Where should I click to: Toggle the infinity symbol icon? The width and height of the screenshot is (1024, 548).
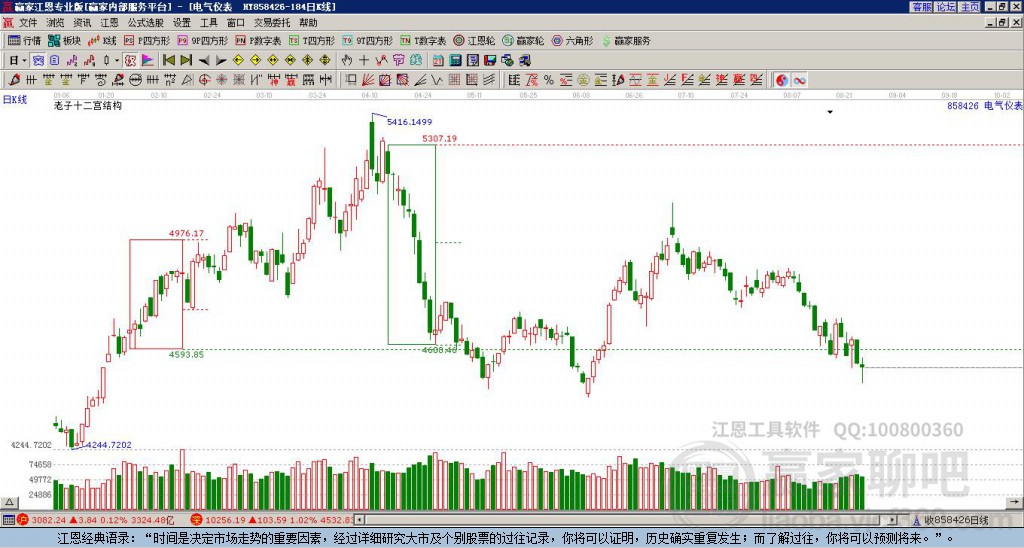click(x=799, y=80)
